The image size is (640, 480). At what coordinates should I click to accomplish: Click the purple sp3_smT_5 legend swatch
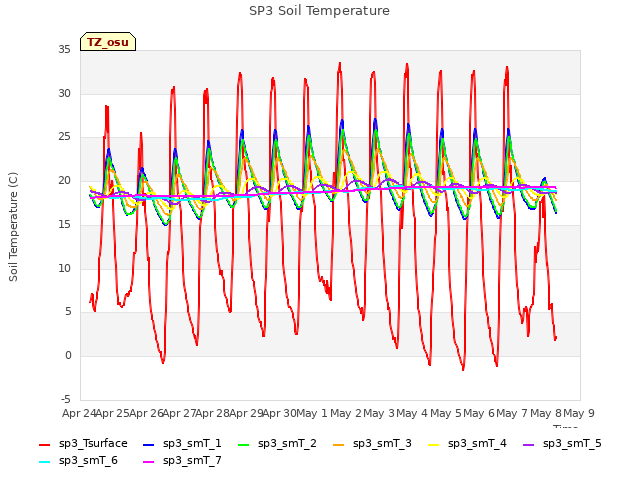(x=528, y=444)
